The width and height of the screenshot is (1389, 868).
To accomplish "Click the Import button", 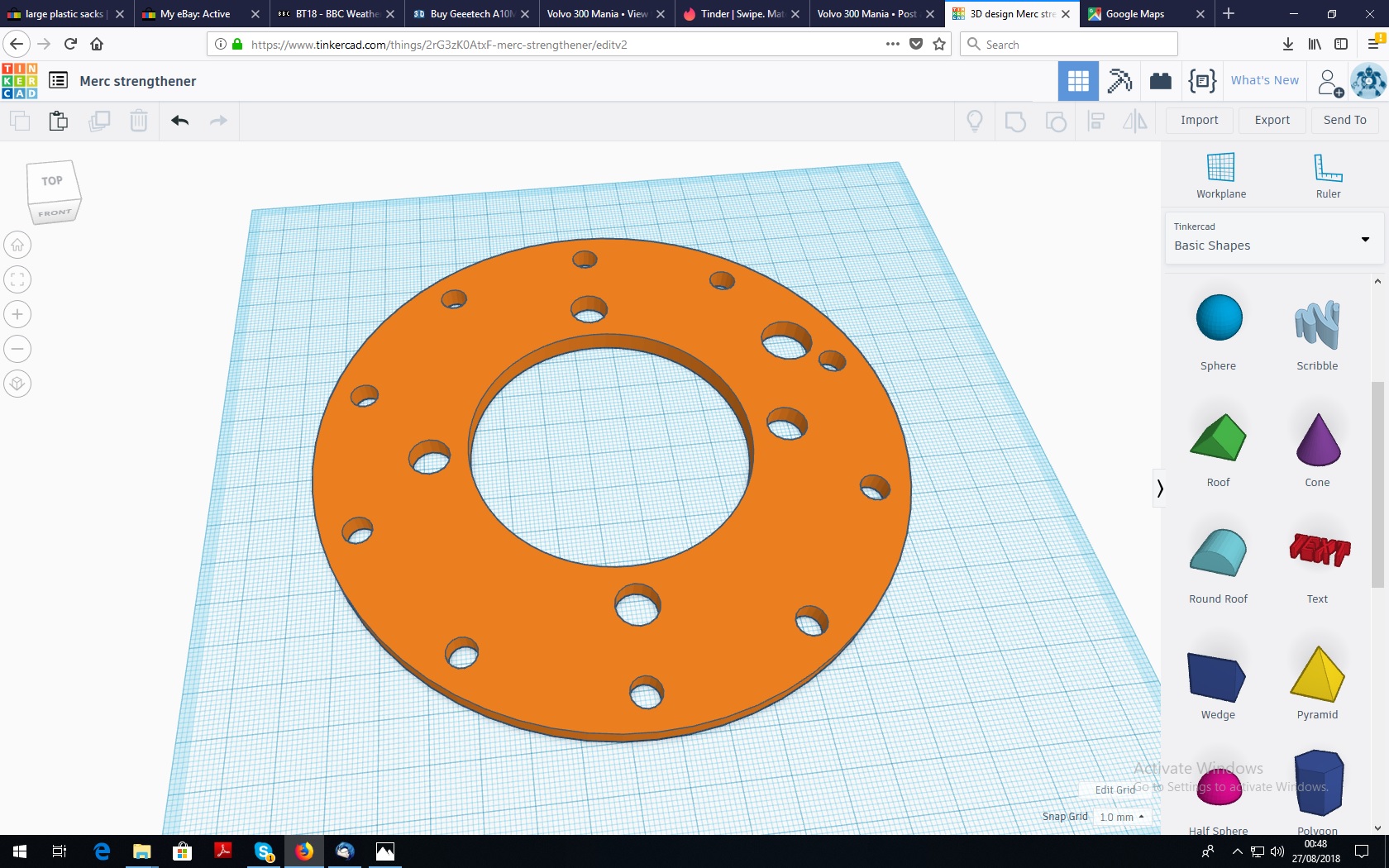I will 1199,120.
